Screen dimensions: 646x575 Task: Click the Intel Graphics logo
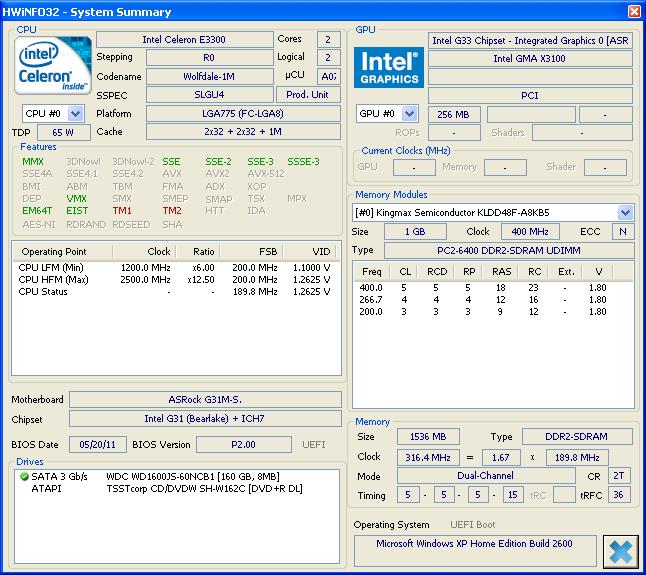(x=389, y=68)
